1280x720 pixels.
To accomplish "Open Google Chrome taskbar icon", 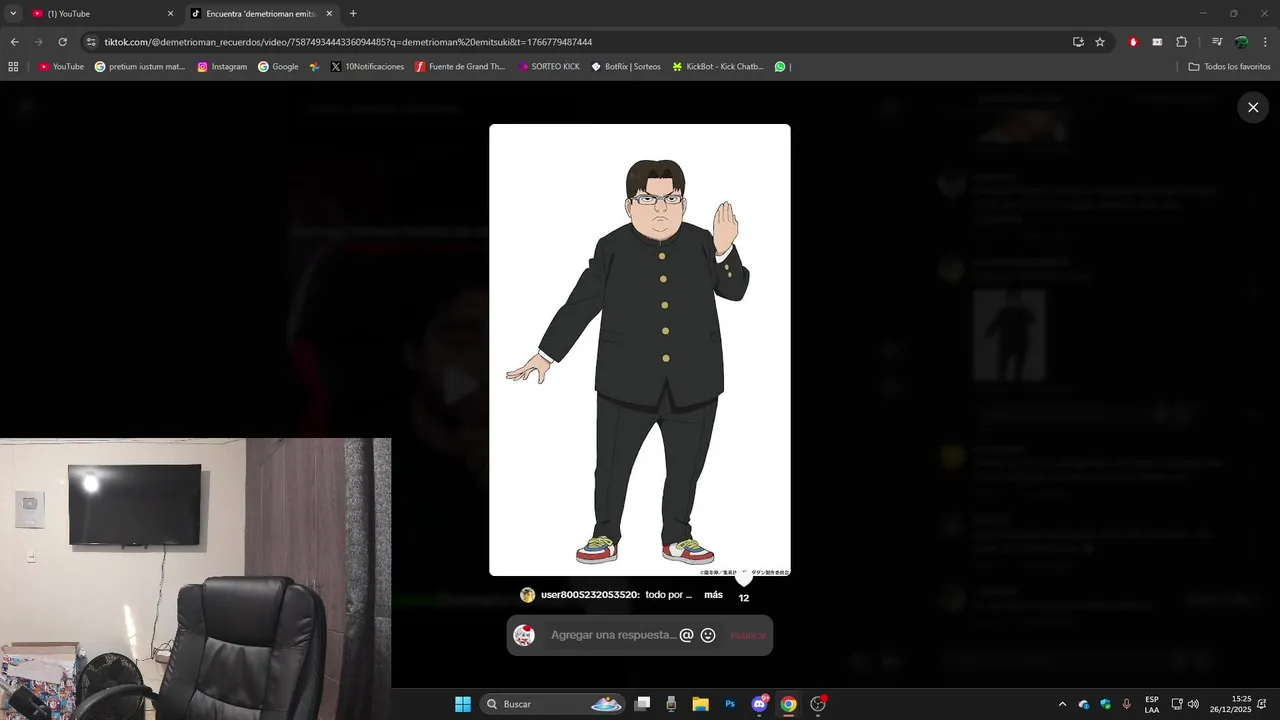I will click(788, 704).
